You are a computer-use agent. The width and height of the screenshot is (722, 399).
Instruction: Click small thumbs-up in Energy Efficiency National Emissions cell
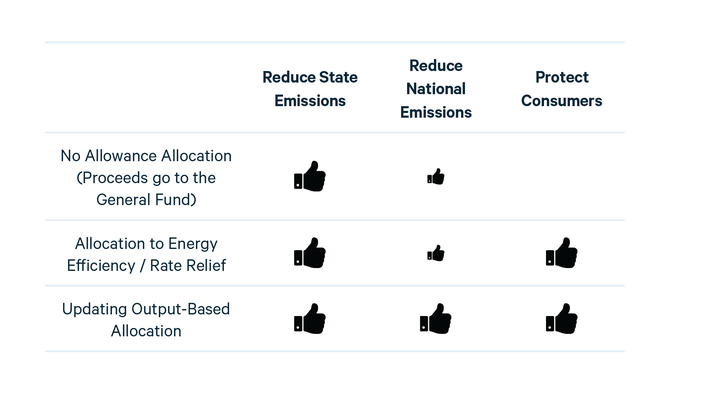(x=436, y=253)
